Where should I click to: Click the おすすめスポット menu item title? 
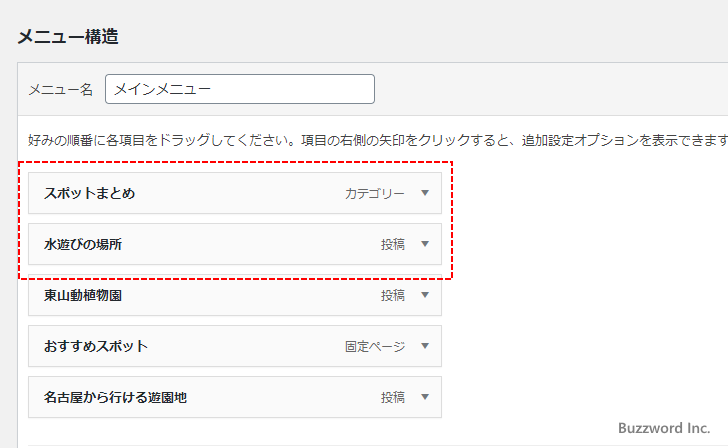pyautogui.click(x=96, y=346)
